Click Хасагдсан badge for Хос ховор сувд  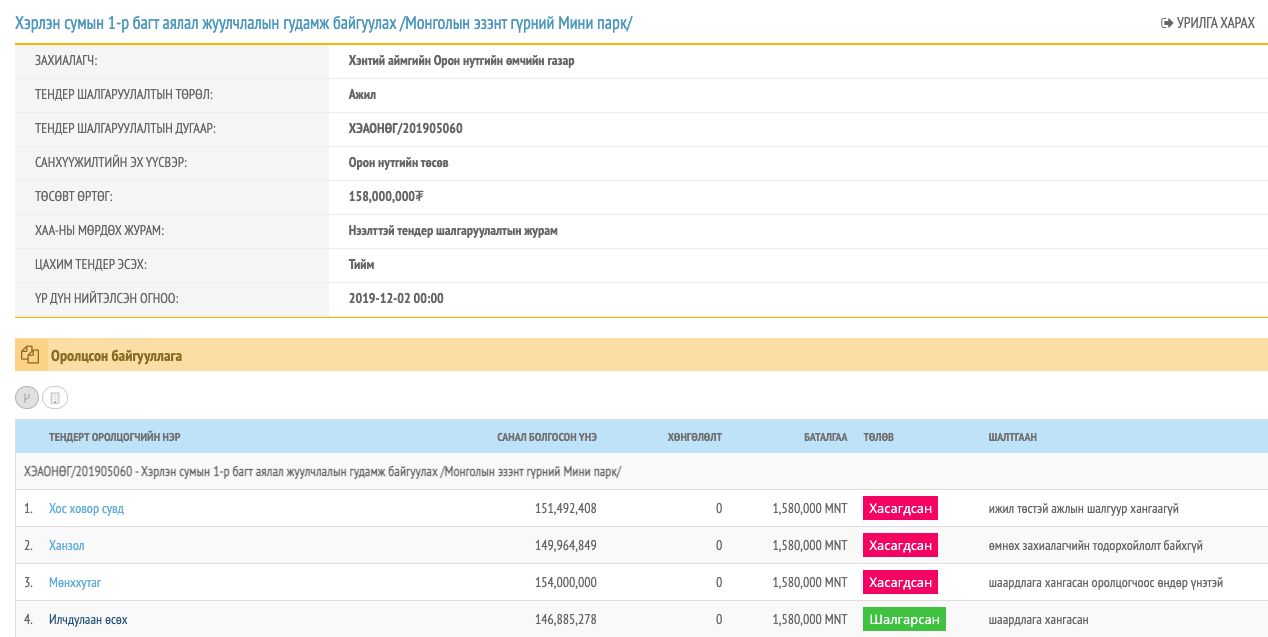[900, 509]
